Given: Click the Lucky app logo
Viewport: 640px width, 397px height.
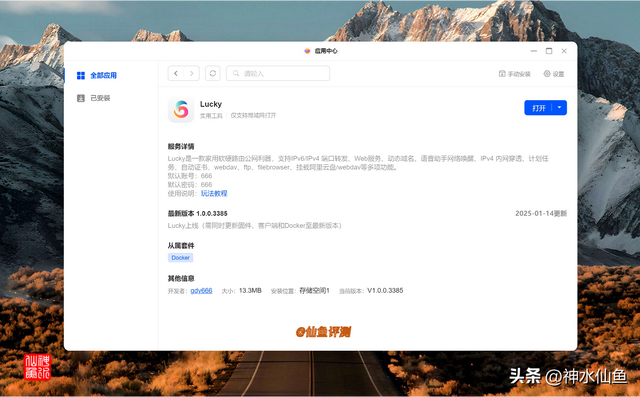Looking at the screenshot, I should pyautogui.click(x=181, y=109).
